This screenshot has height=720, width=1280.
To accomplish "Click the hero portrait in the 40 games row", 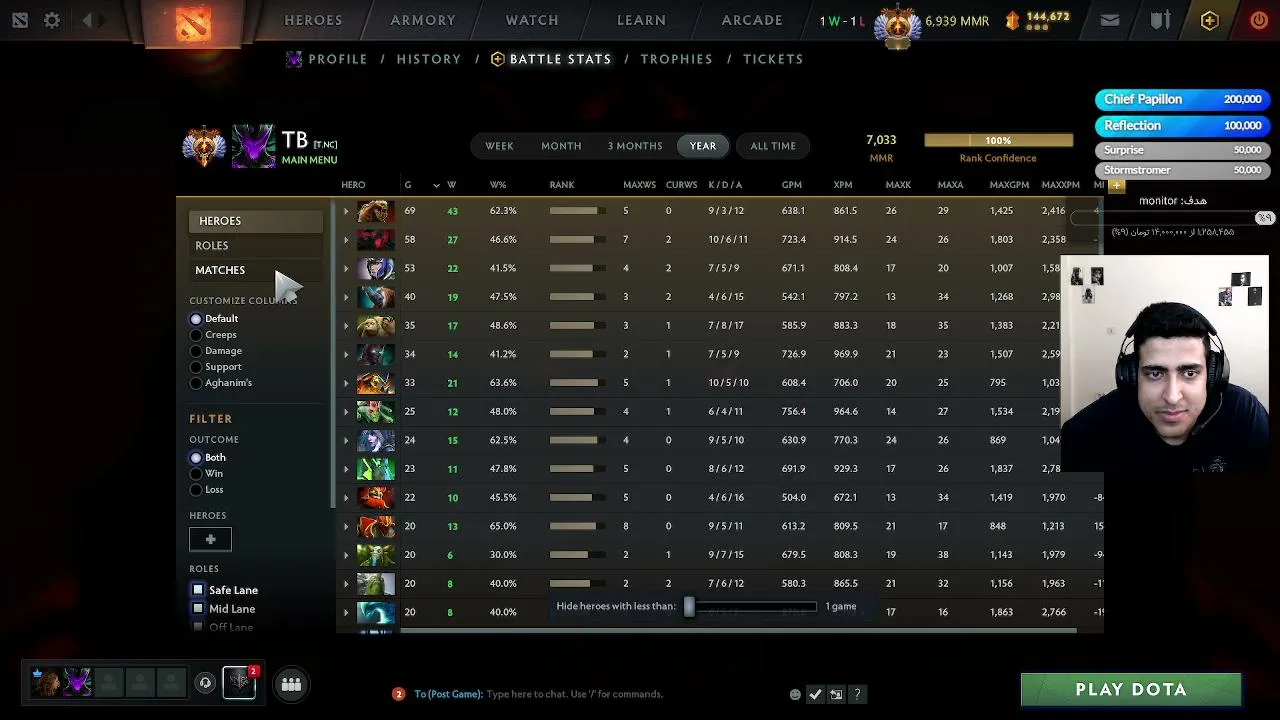I will pyautogui.click(x=376, y=297).
